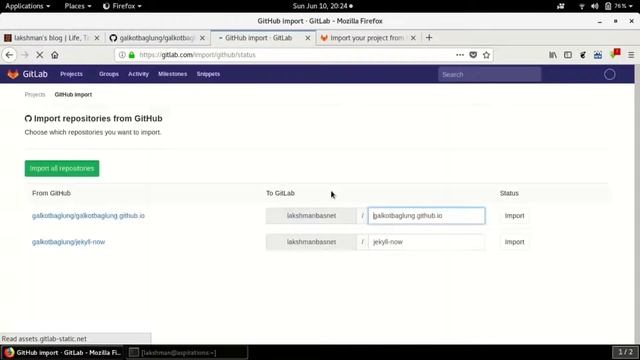Click the red download-arrow extension icon
Screen dimensions: 640x360
(615, 54)
